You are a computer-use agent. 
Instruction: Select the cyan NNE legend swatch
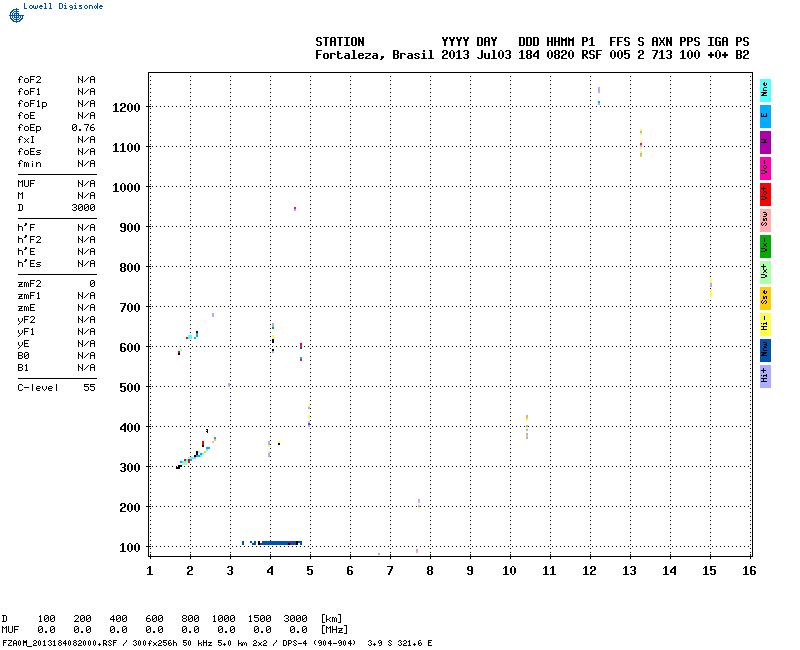point(765,90)
